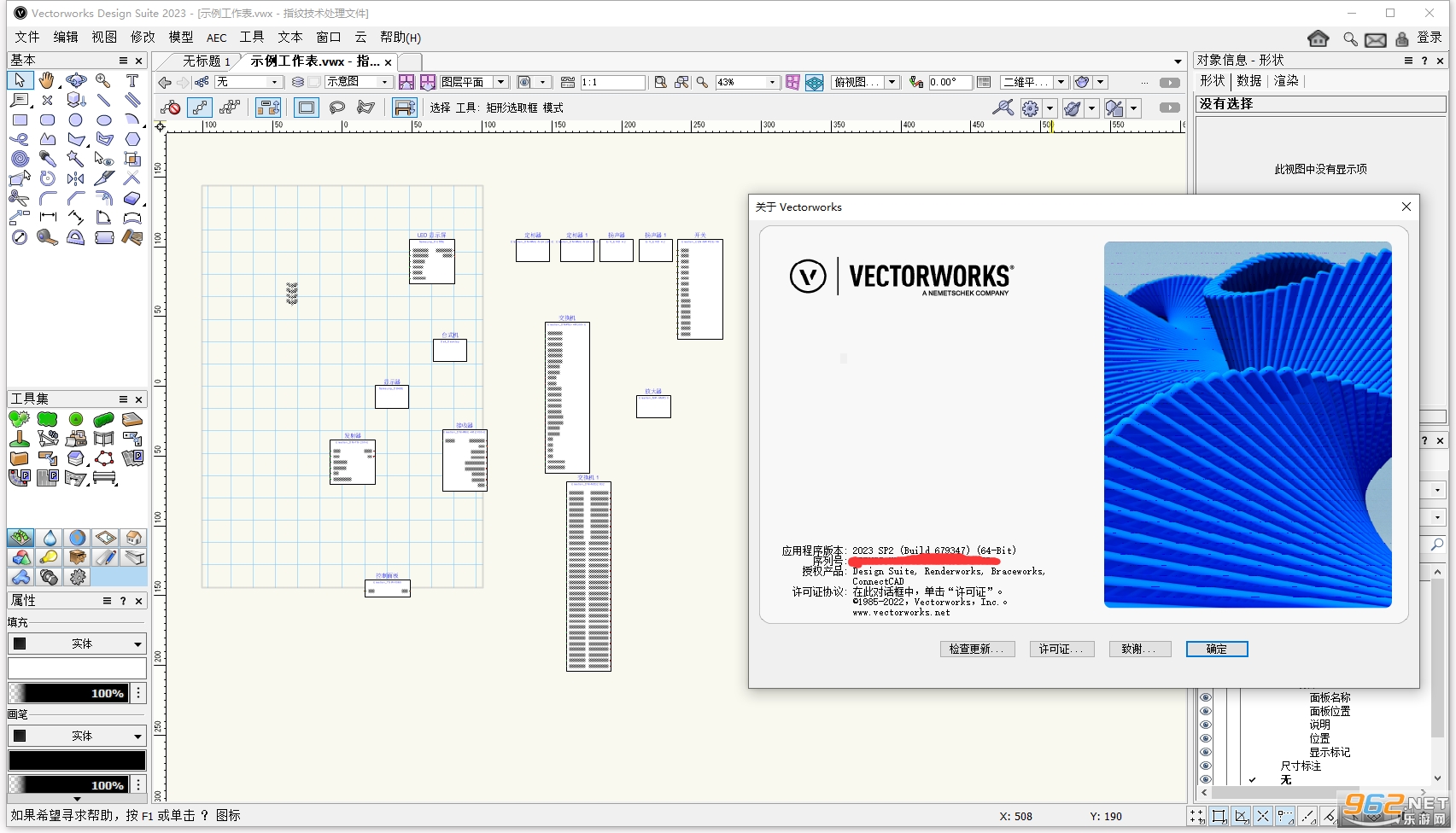This screenshot has width=1456, height=833.
Task: Toggle the snap to grid button in the status bar
Action: (x=1197, y=817)
